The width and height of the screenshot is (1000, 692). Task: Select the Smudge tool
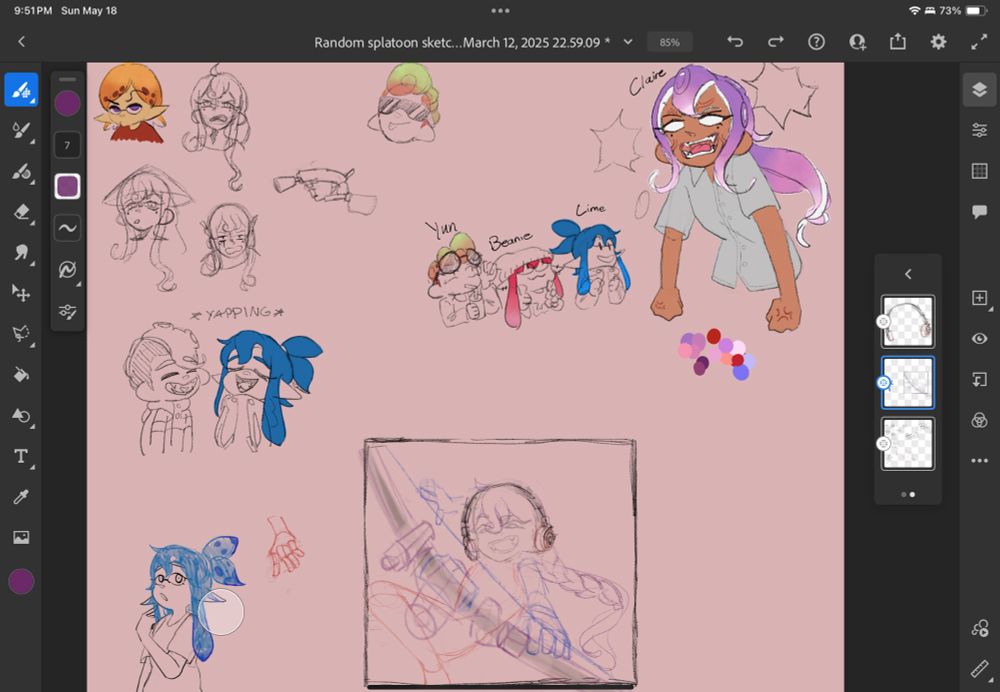21,253
